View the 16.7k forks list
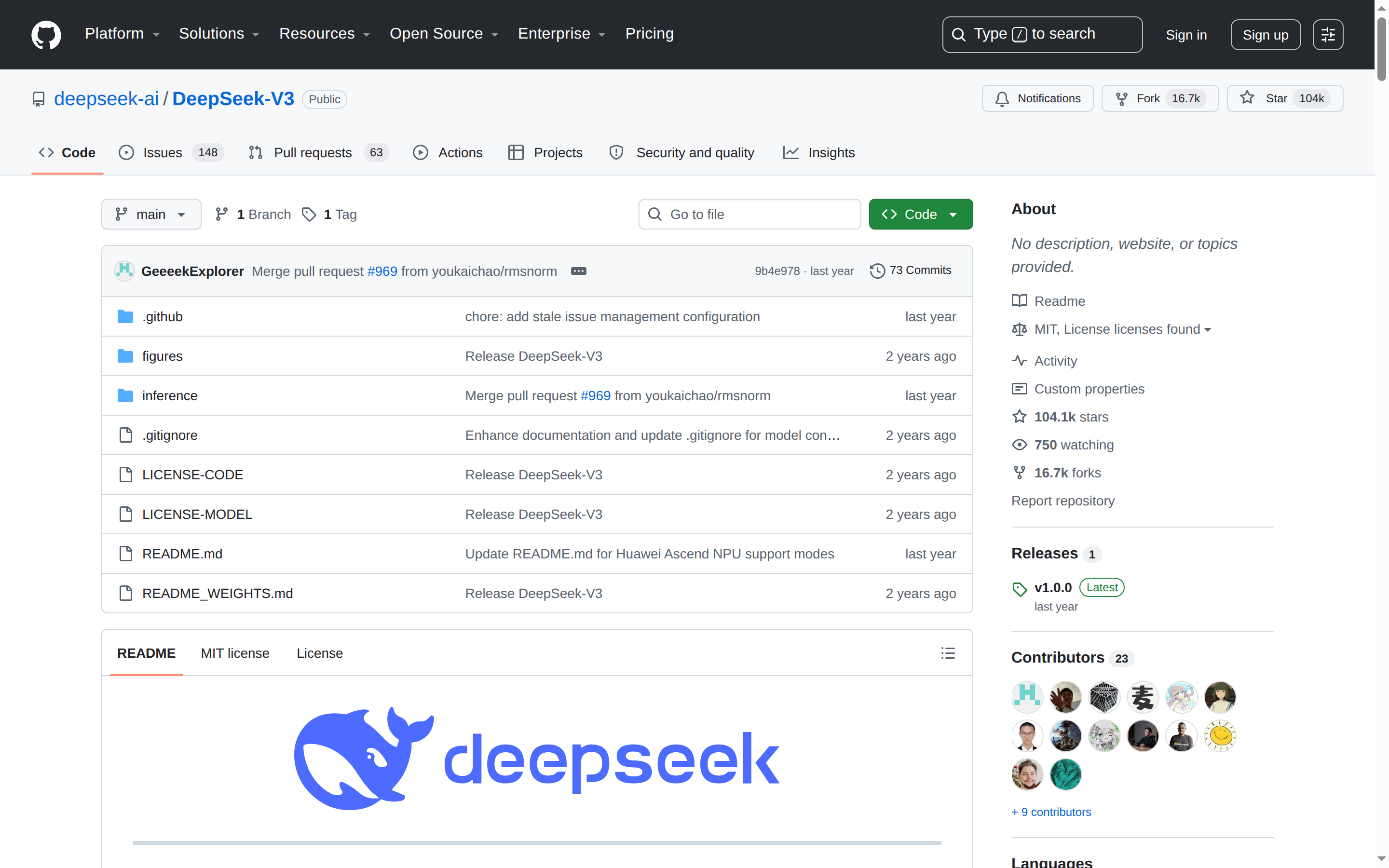Viewport: 1389px width, 868px height. [x=1056, y=473]
